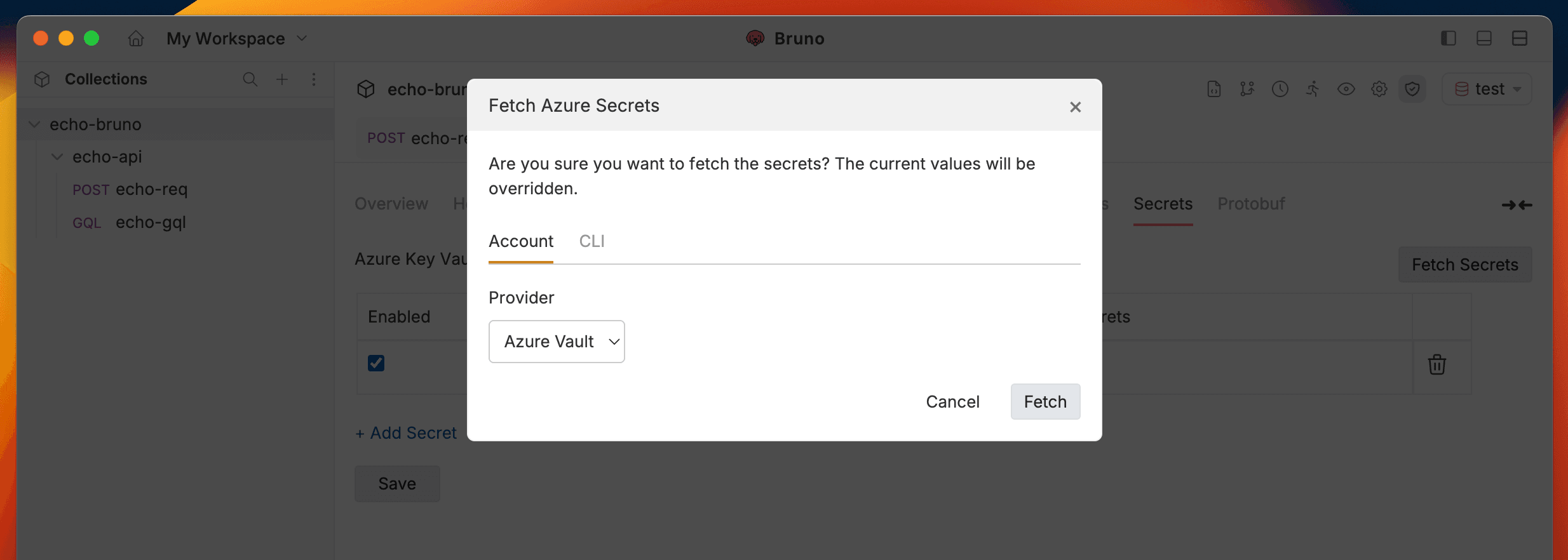
Task: Click the Add Secret link
Action: 405,432
